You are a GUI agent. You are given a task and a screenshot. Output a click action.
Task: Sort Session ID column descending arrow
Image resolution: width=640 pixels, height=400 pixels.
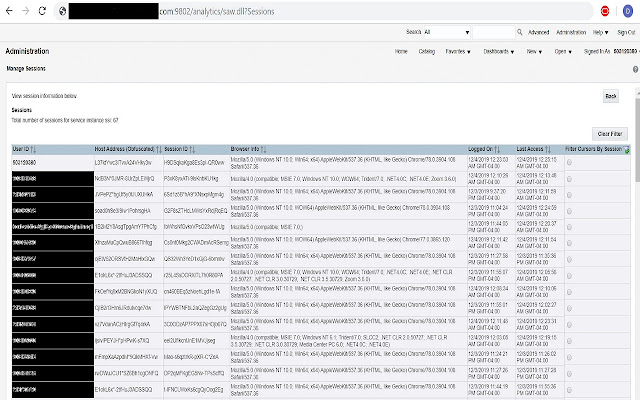[x=193, y=149]
